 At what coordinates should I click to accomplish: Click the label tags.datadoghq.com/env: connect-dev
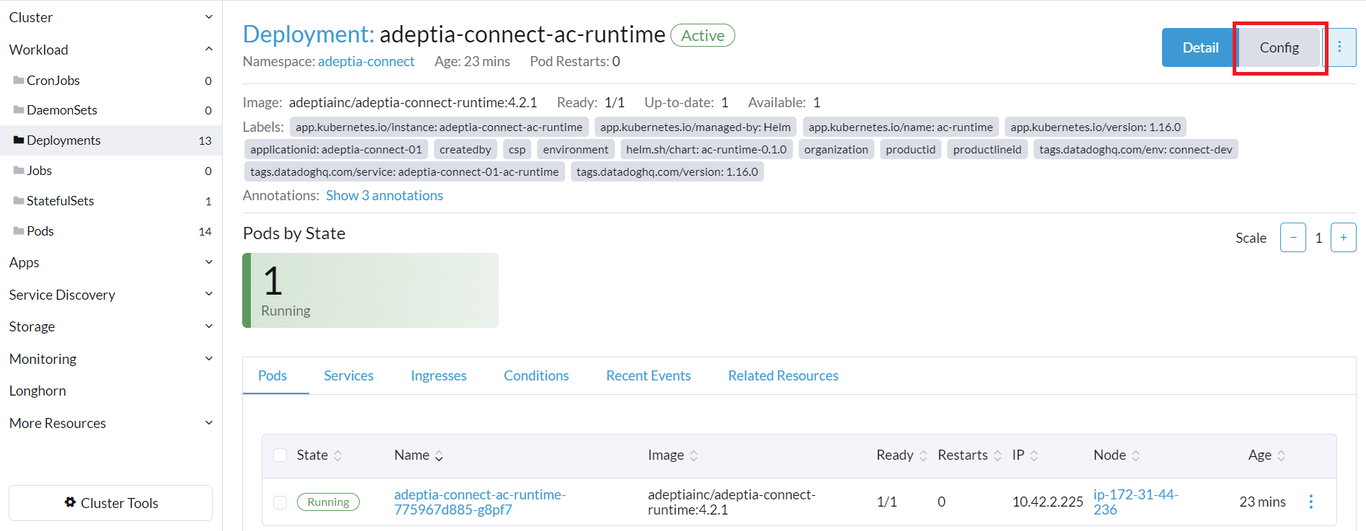pyautogui.click(x=1137, y=149)
